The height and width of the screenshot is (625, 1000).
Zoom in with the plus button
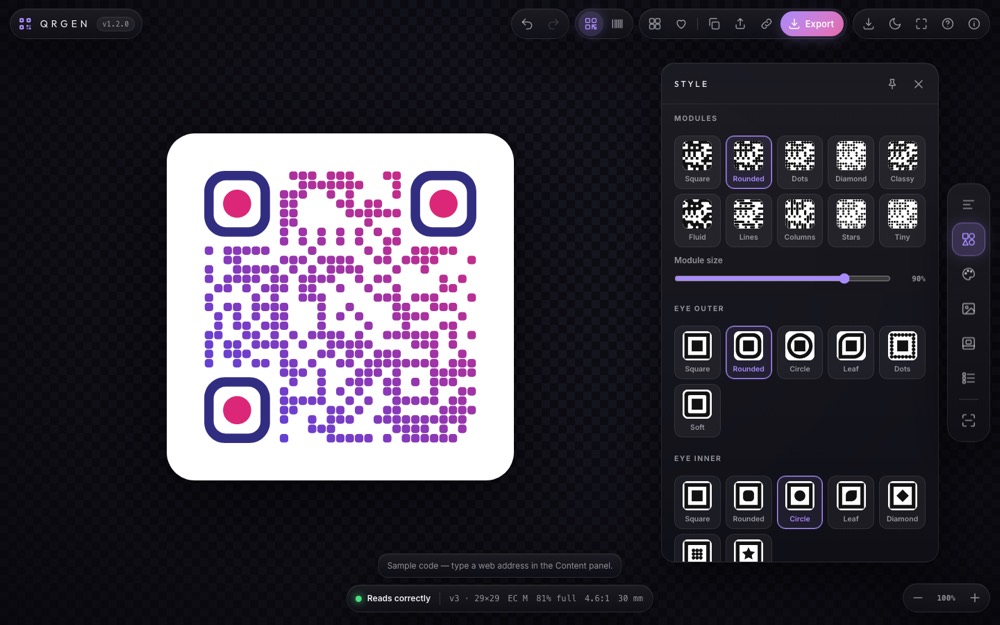click(x=974, y=598)
